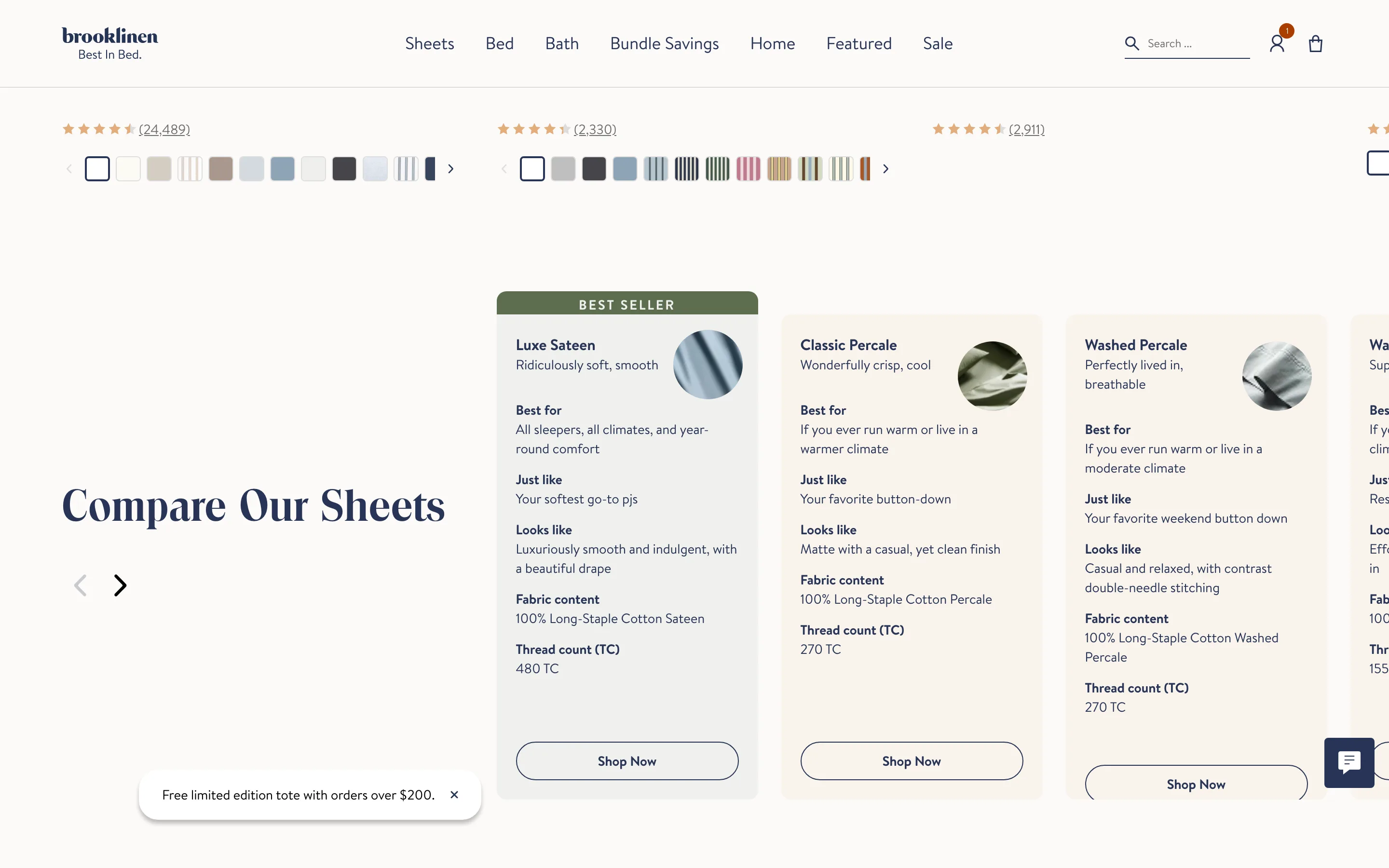Click 'Your favorite weekend button down' text
Viewport: 1389px width, 868px height.
coord(1186,518)
